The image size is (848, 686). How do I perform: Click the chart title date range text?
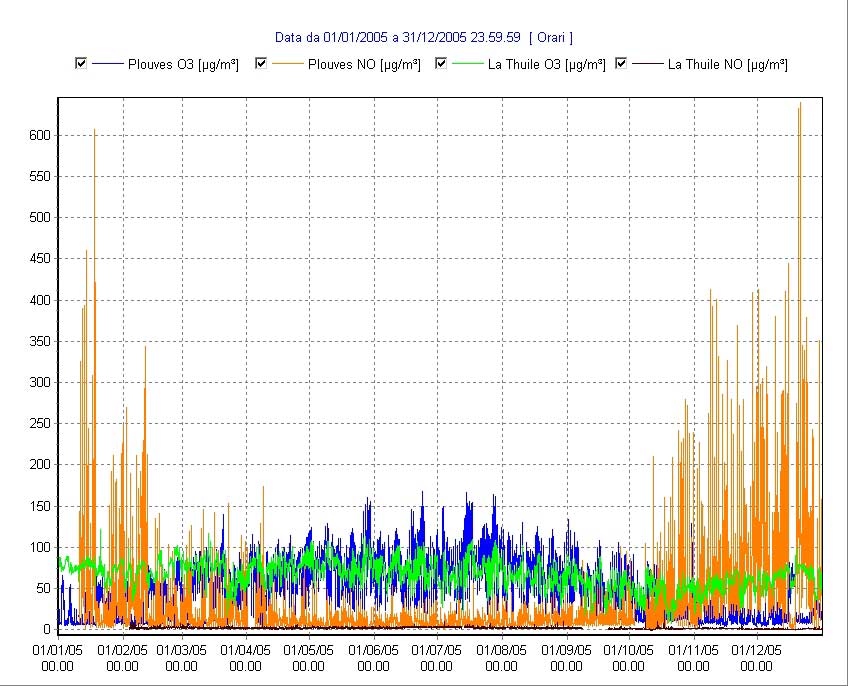click(x=398, y=37)
